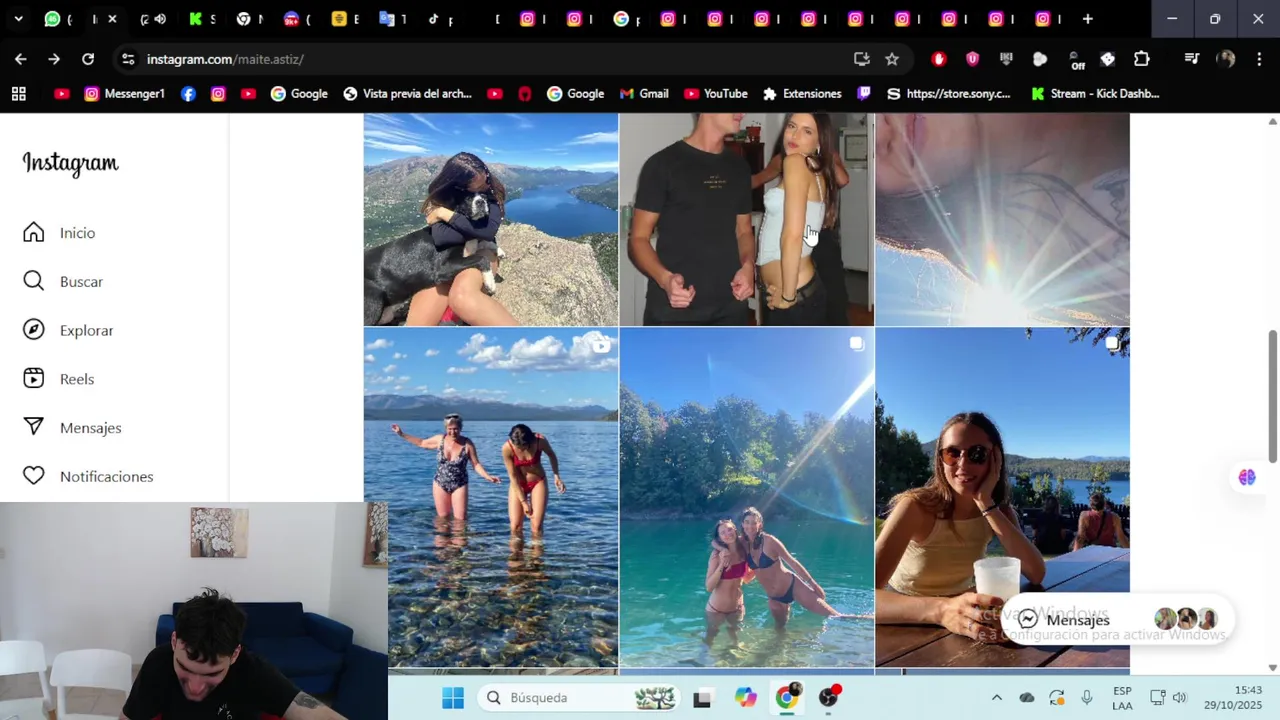This screenshot has height=720, width=1280.
Task: Open Chrome Extensions puzzle menu
Action: [x=1142, y=59]
